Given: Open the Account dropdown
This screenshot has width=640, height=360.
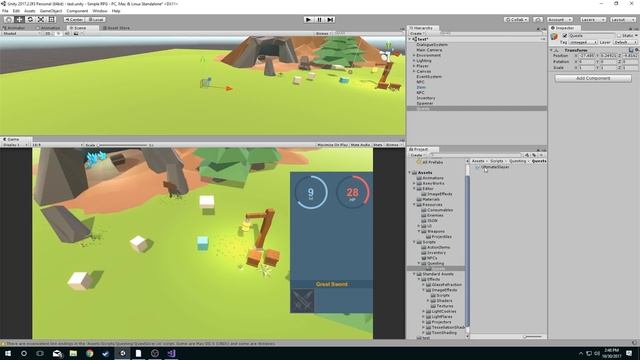Looking at the screenshot, I should [560, 20].
